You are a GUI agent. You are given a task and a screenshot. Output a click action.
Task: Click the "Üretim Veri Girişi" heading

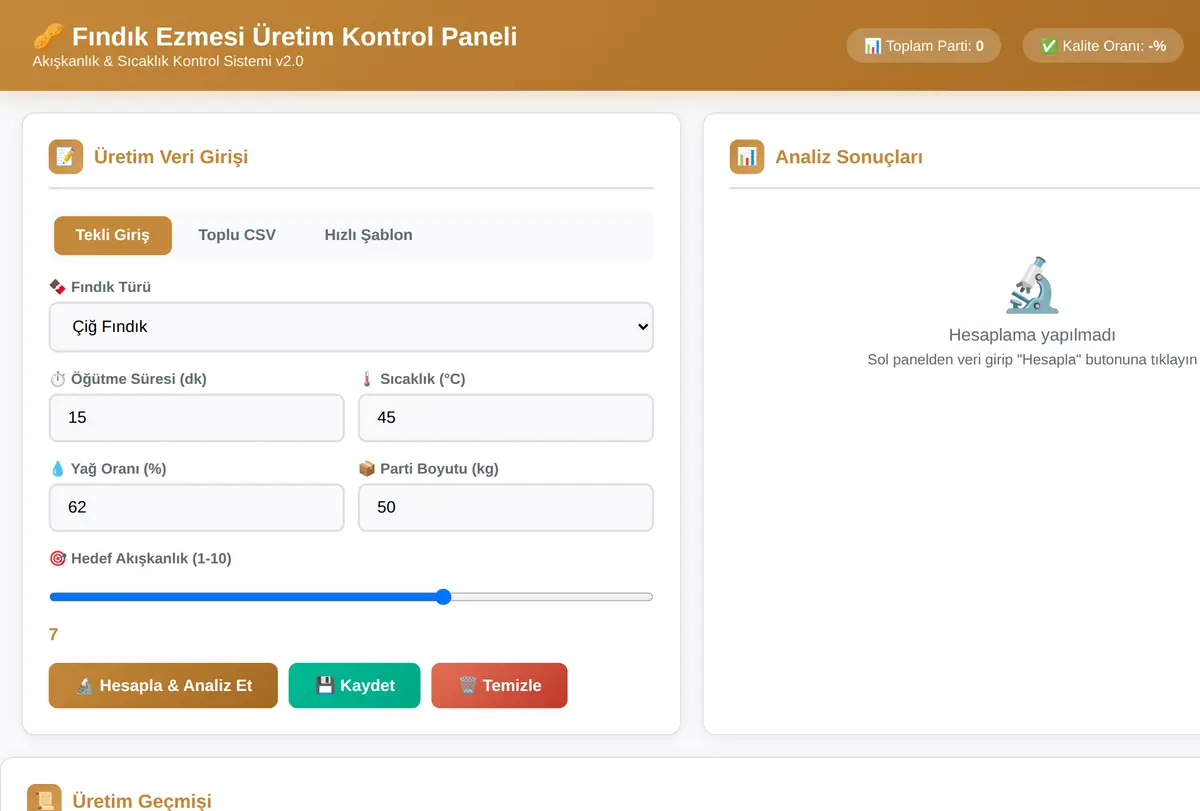[171, 157]
